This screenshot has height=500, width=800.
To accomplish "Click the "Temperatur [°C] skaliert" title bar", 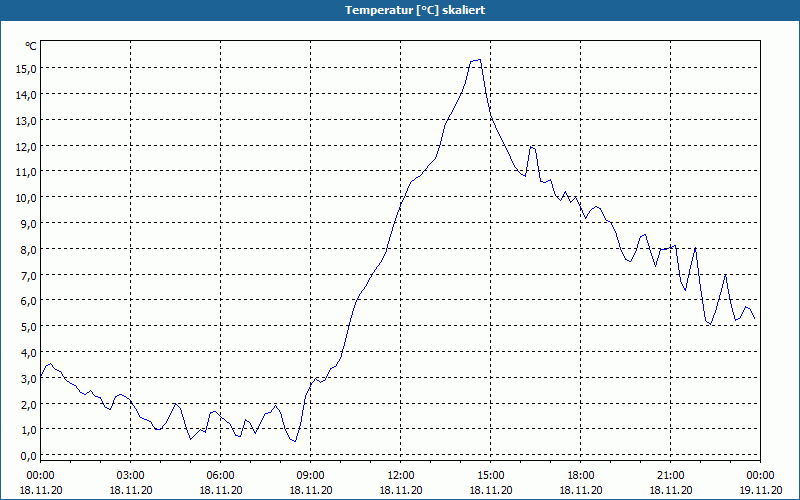I will (x=400, y=10).
